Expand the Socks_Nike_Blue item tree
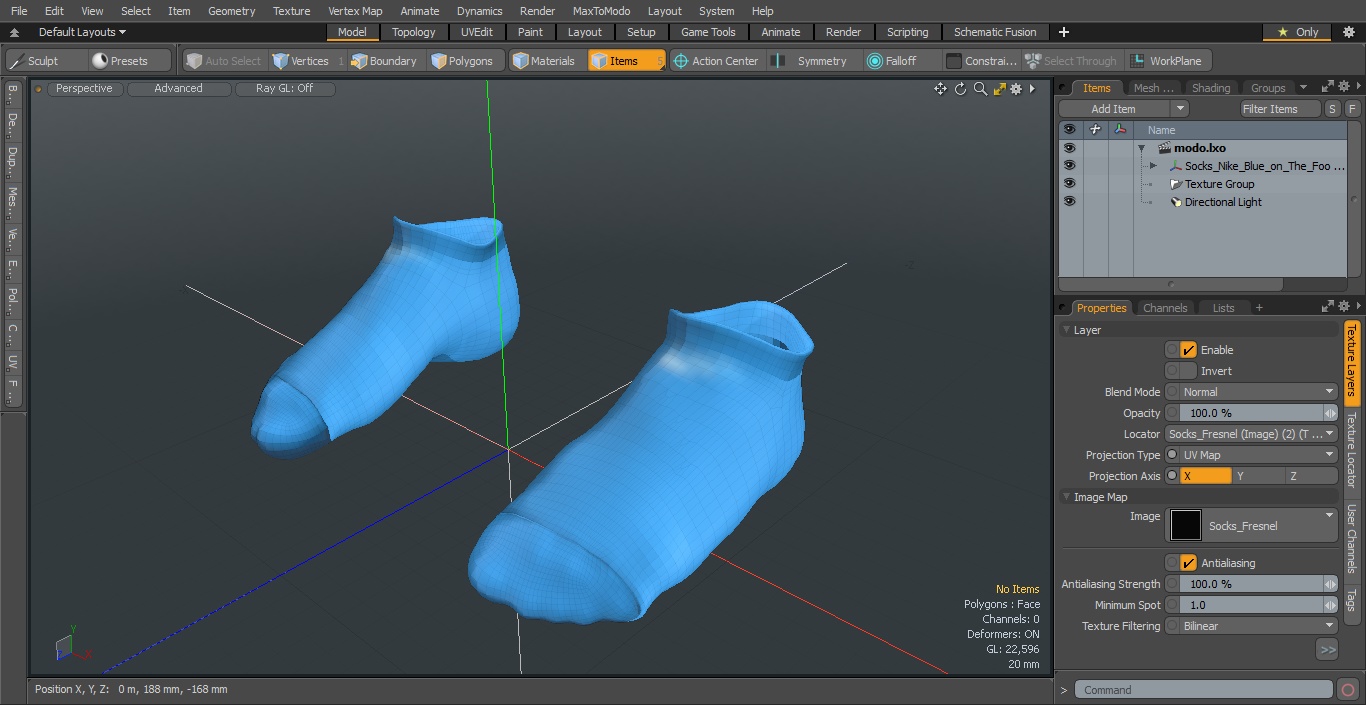Image resolution: width=1366 pixels, height=705 pixels. [1153, 166]
